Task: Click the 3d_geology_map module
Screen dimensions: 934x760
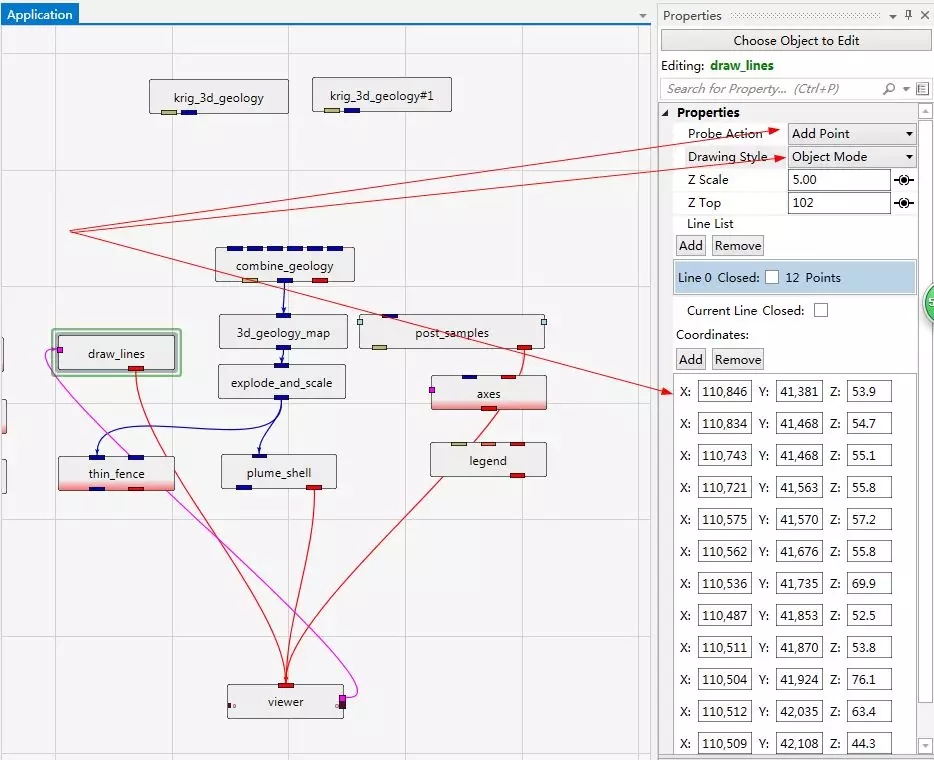Action: pos(284,332)
